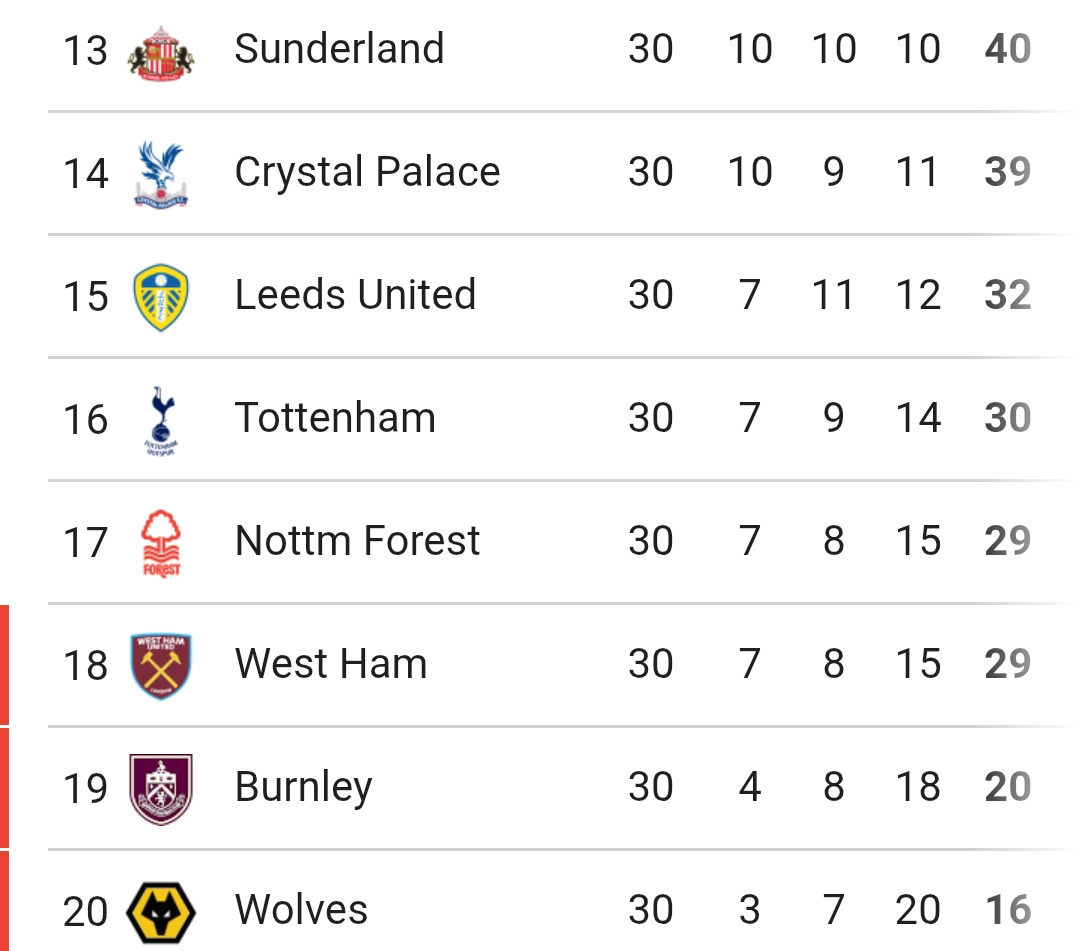Click the Leeds United shield crest
Viewport: 1080px width, 951px height.
pyautogui.click(x=160, y=297)
